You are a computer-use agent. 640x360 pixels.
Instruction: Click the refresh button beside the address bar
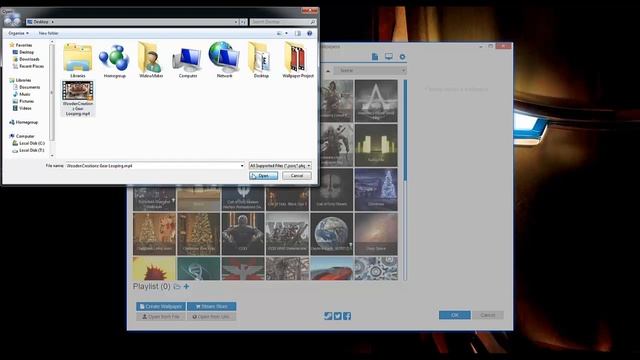[x=243, y=22]
